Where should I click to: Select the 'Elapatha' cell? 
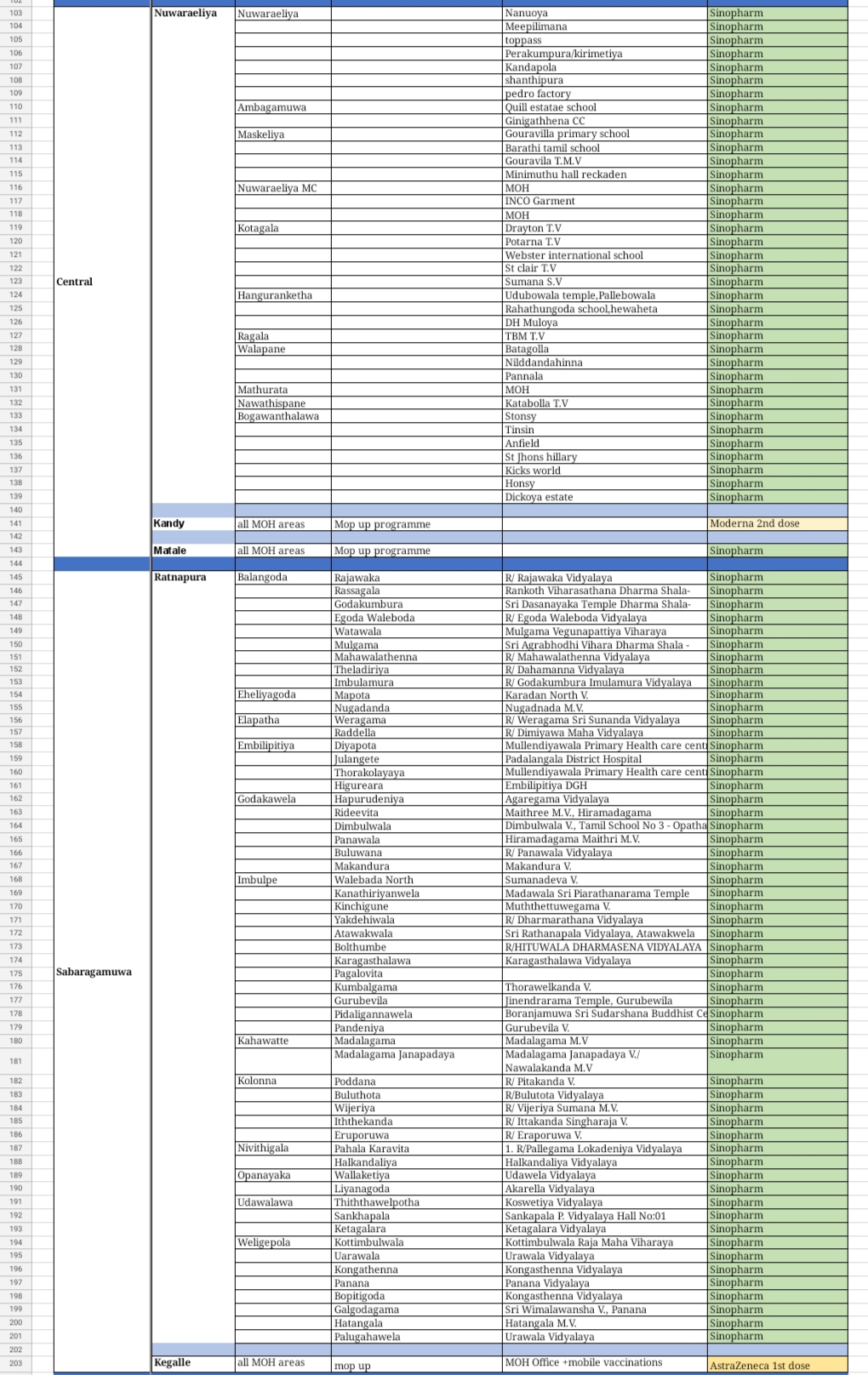pyautogui.click(x=283, y=720)
